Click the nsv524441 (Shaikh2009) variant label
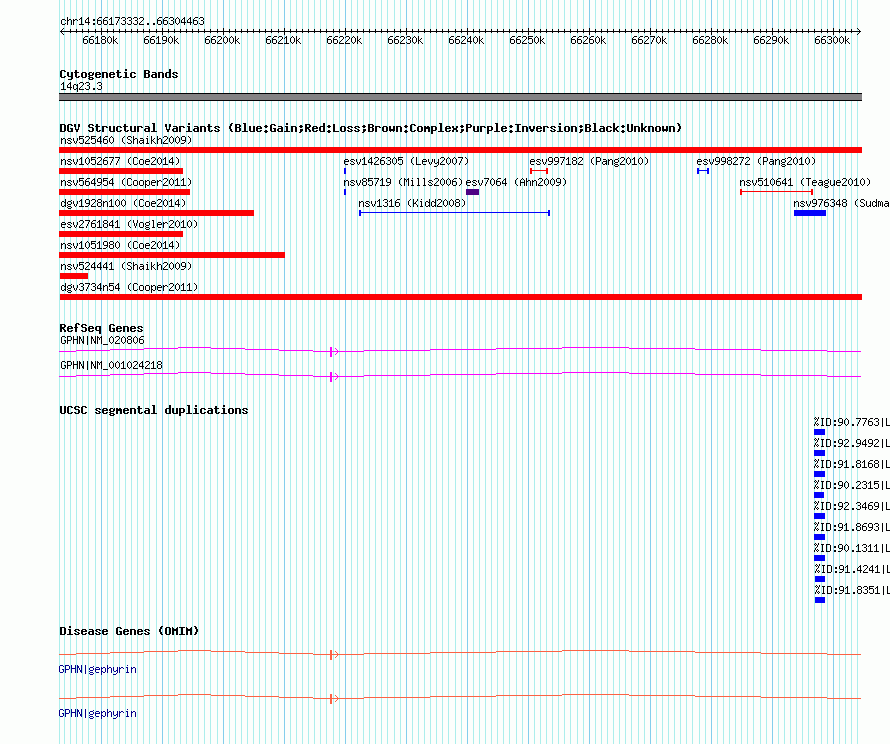The image size is (890, 744). click(126, 266)
